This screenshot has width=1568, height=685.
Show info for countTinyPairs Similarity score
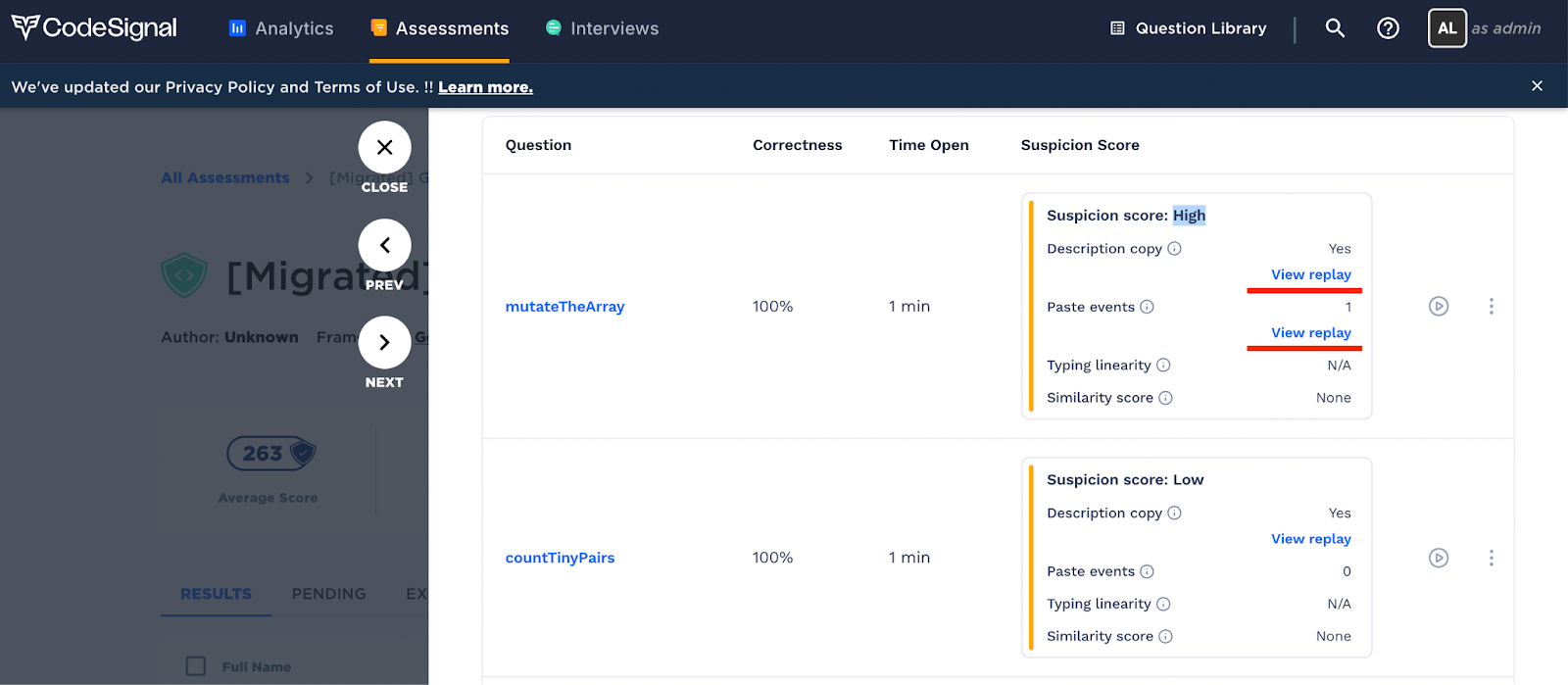tap(1165, 636)
